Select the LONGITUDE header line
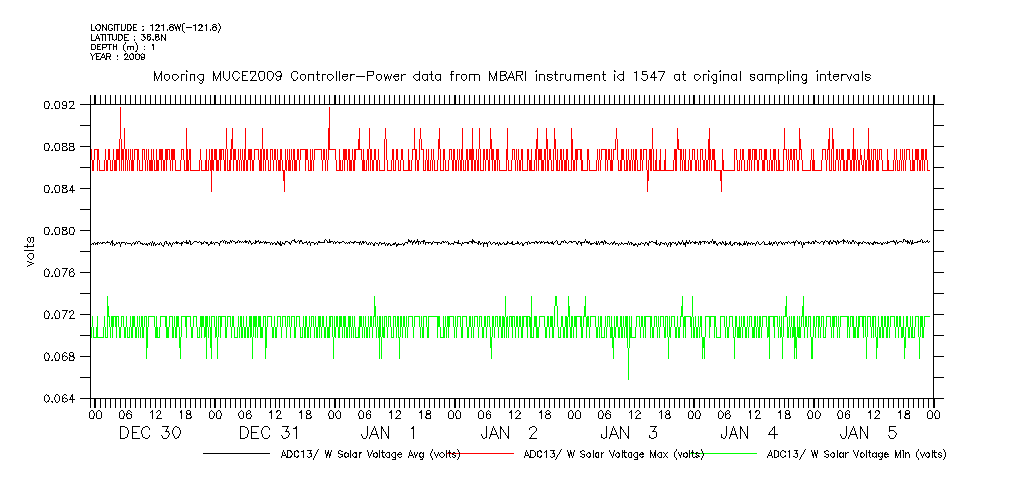This screenshot has height=504, width=1009. [x=155, y=27]
